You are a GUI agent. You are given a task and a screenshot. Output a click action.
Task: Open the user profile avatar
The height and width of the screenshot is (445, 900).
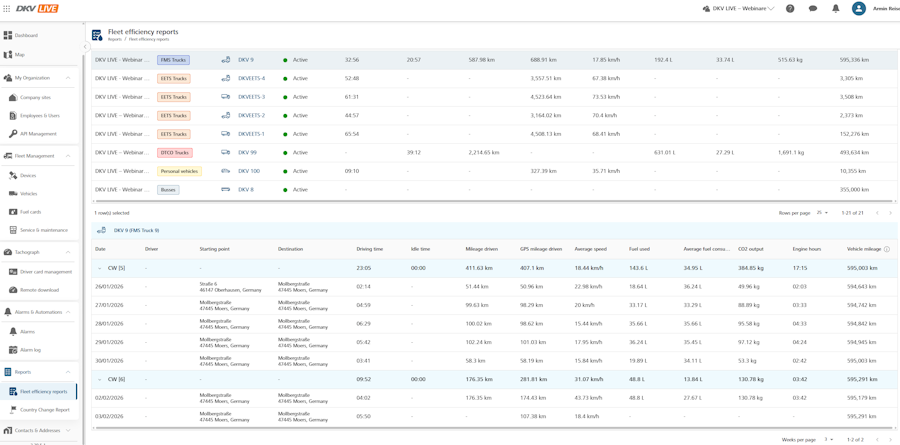pyautogui.click(x=859, y=9)
